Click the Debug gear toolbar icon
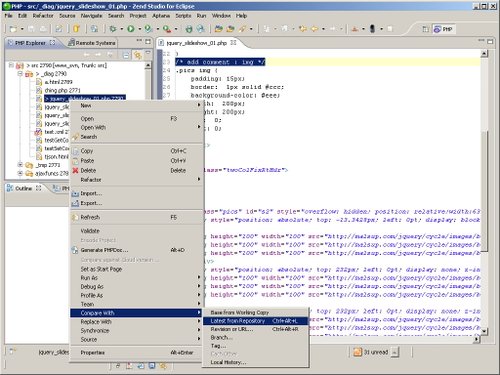The height and width of the screenshot is (375, 500). pyautogui.click(x=113, y=29)
